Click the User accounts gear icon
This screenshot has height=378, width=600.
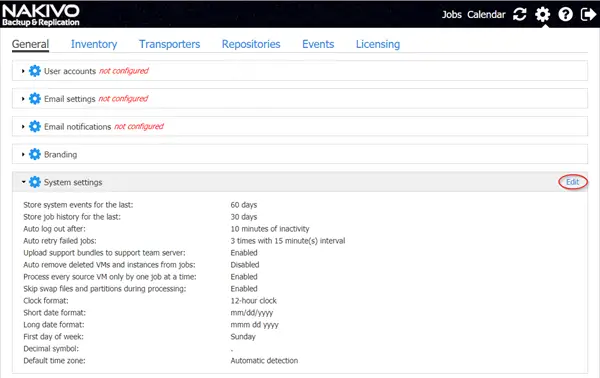pyautogui.click(x=35, y=71)
